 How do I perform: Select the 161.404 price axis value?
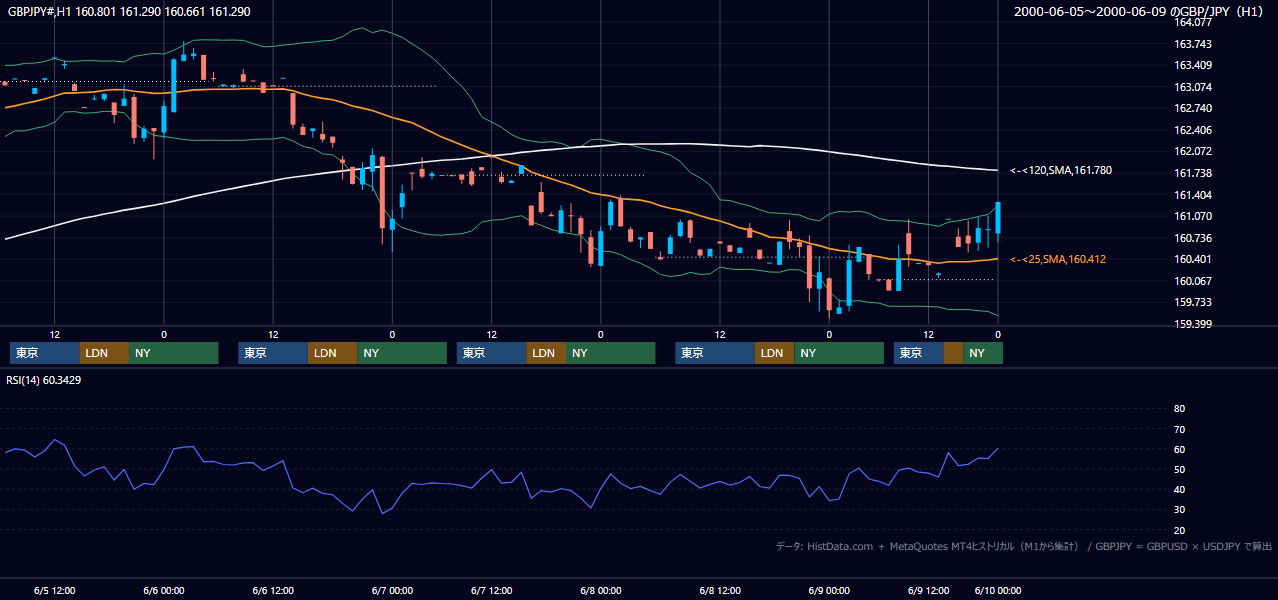(1192, 195)
